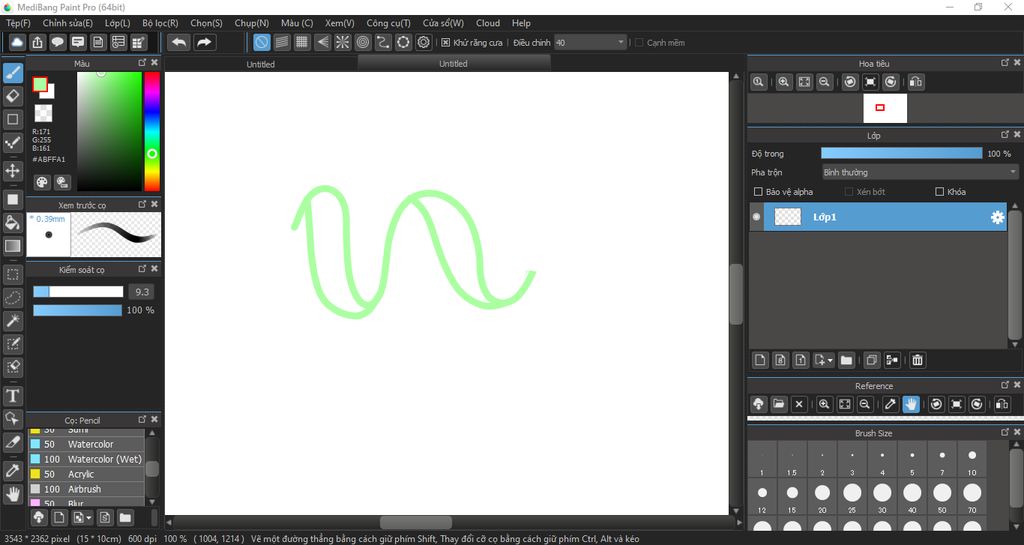
Task: Select the Watercolor (Wet) brush
Action: [86, 459]
